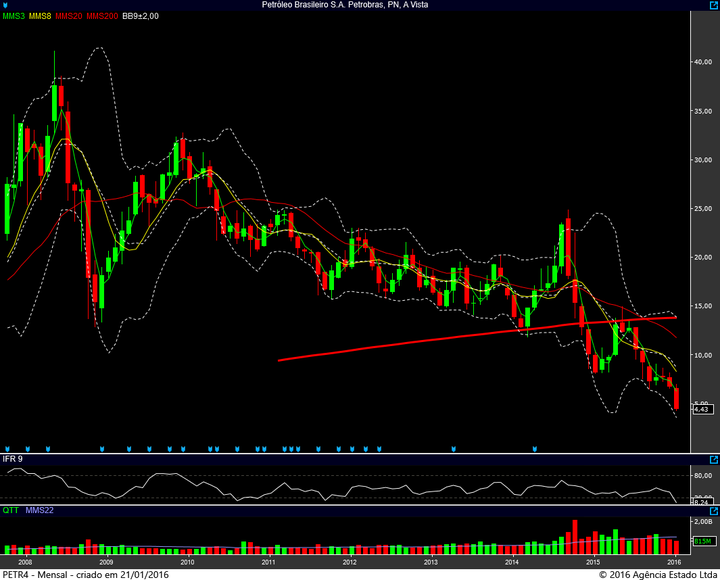Click the 2015 year label on time axis
This screenshot has height=580, width=720.
pyautogui.click(x=593, y=562)
